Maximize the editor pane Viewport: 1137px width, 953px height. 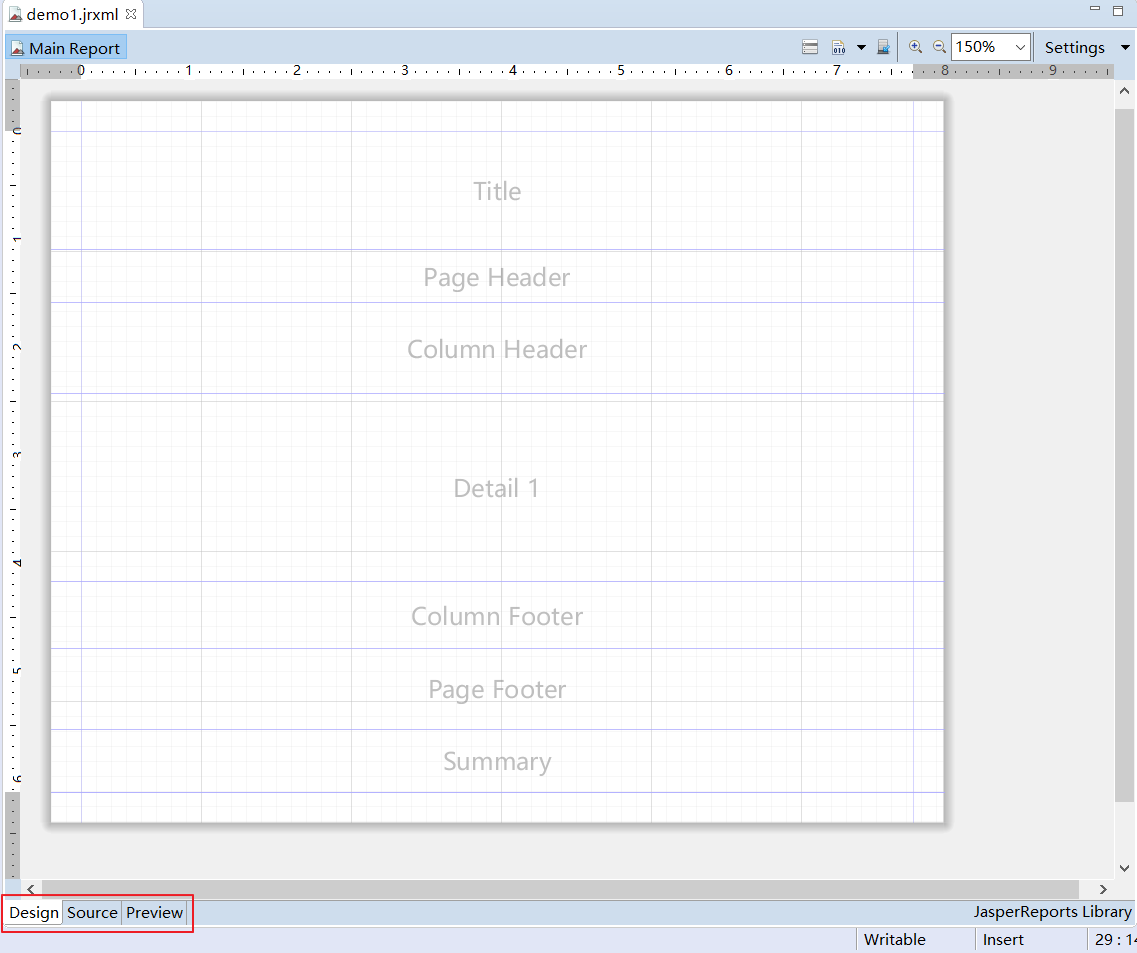(1118, 11)
